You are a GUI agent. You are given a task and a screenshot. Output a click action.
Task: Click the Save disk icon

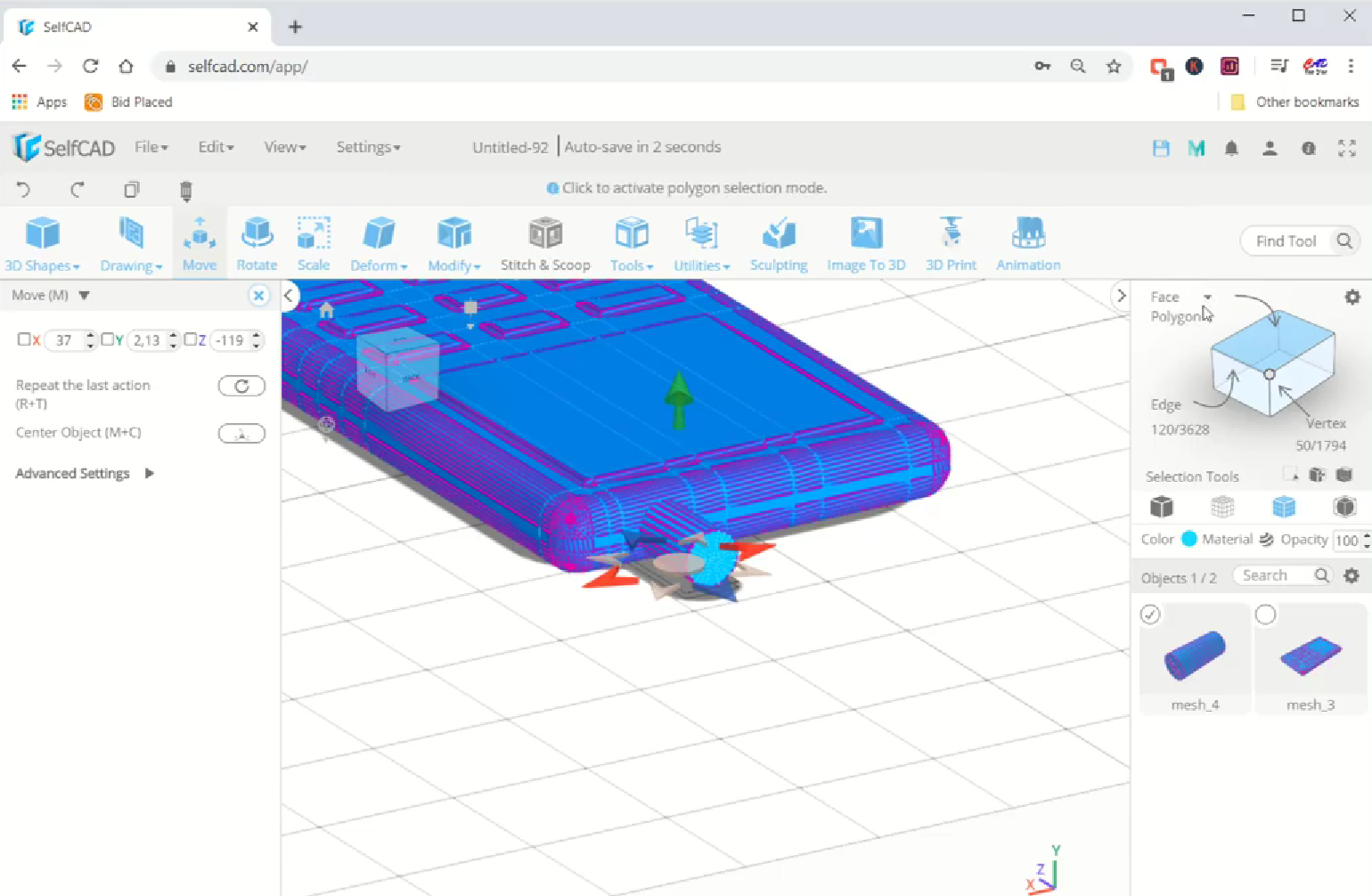1161,148
